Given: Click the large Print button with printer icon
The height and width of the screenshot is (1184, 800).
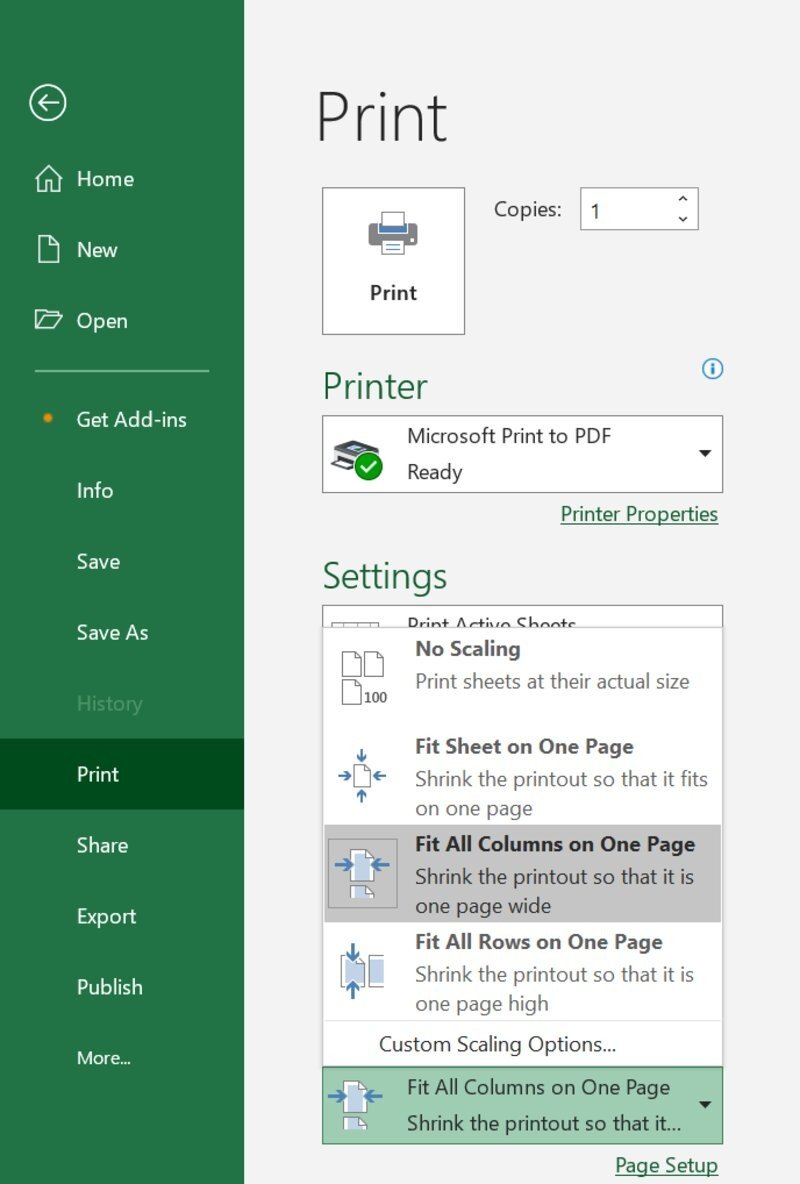Looking at the screenshot, I should tap(393, 259).
